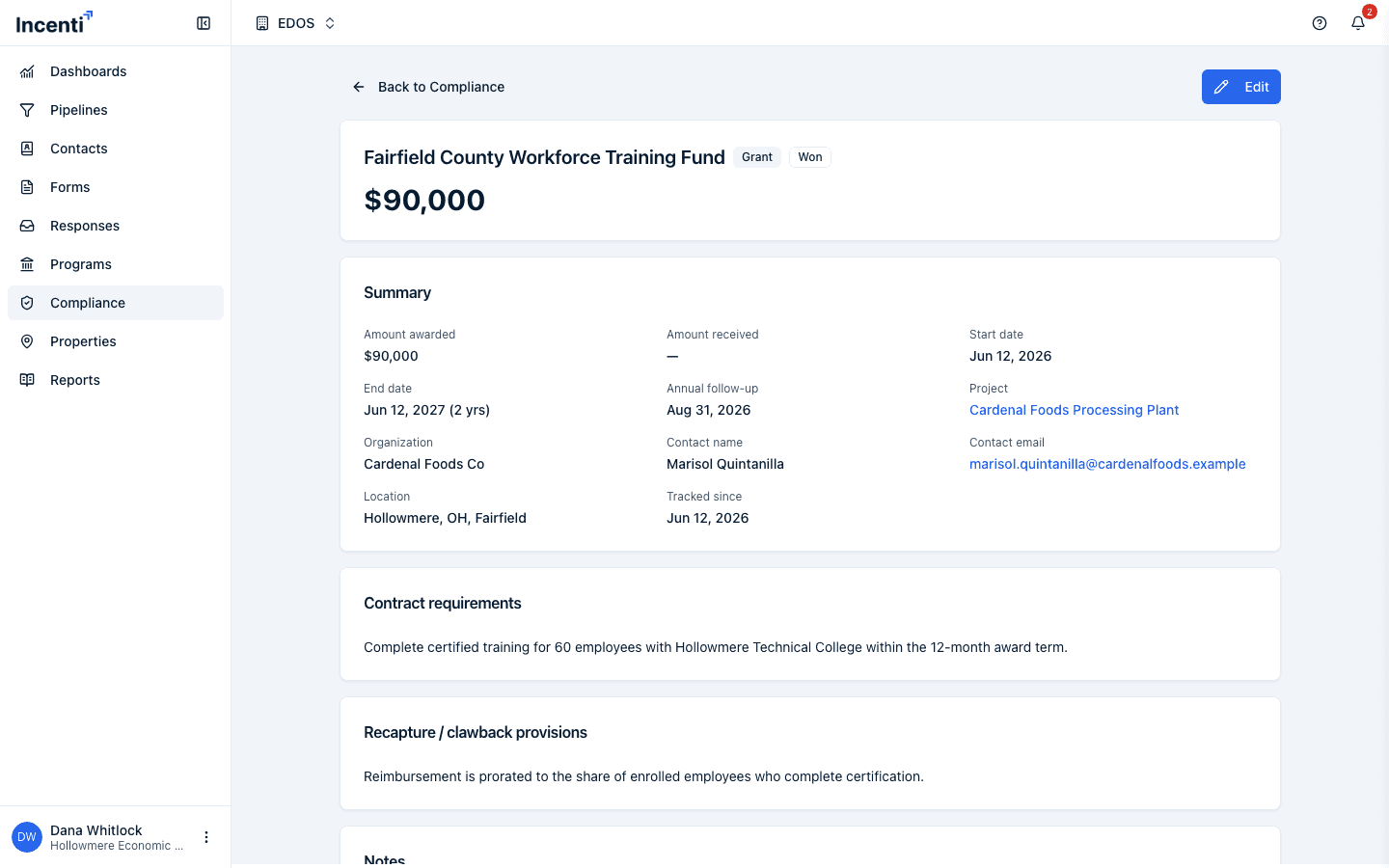
Task: Click the Forms document icon
Action: point(27,187)
